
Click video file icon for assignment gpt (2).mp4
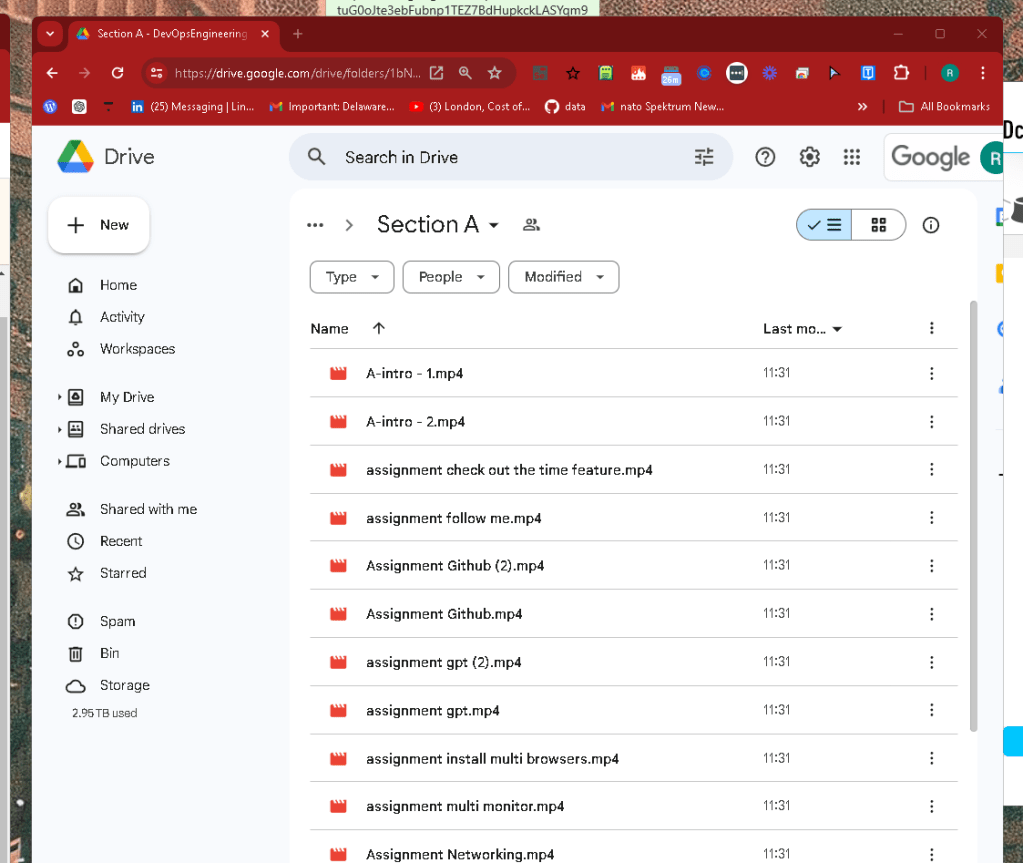[338, 662]
